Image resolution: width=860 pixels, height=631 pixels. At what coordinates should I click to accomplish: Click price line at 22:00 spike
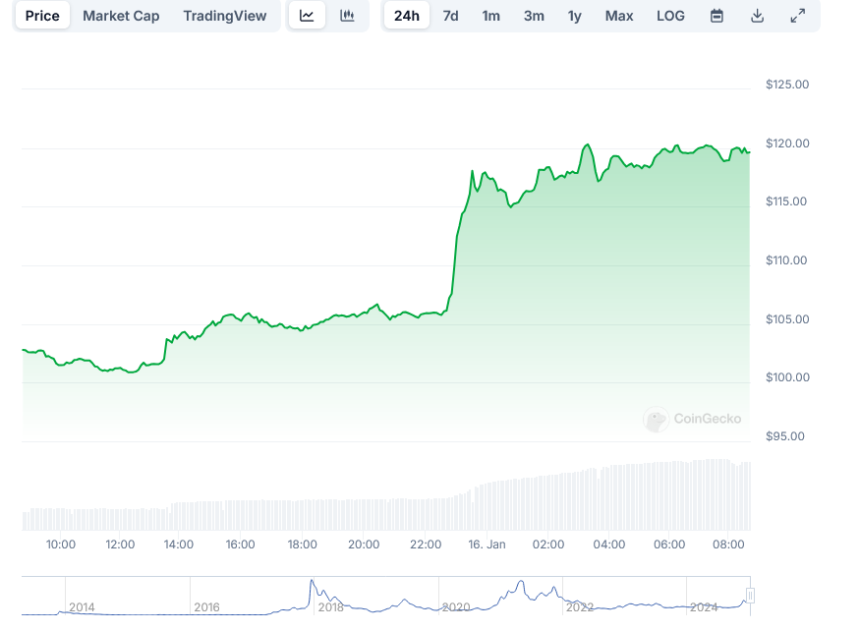pos(456,240)
